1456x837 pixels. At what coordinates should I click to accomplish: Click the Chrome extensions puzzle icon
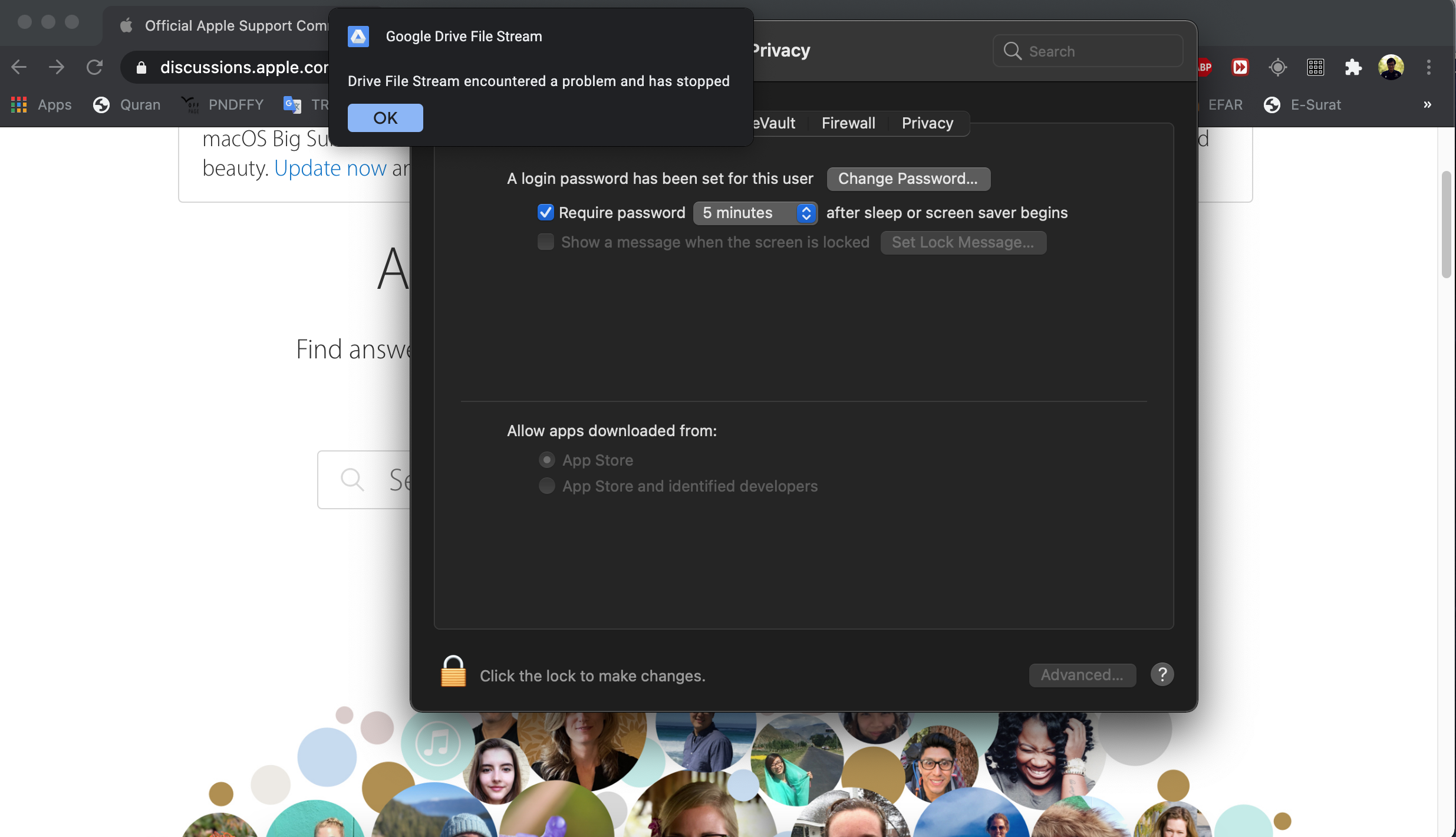tap(1353, 67)
